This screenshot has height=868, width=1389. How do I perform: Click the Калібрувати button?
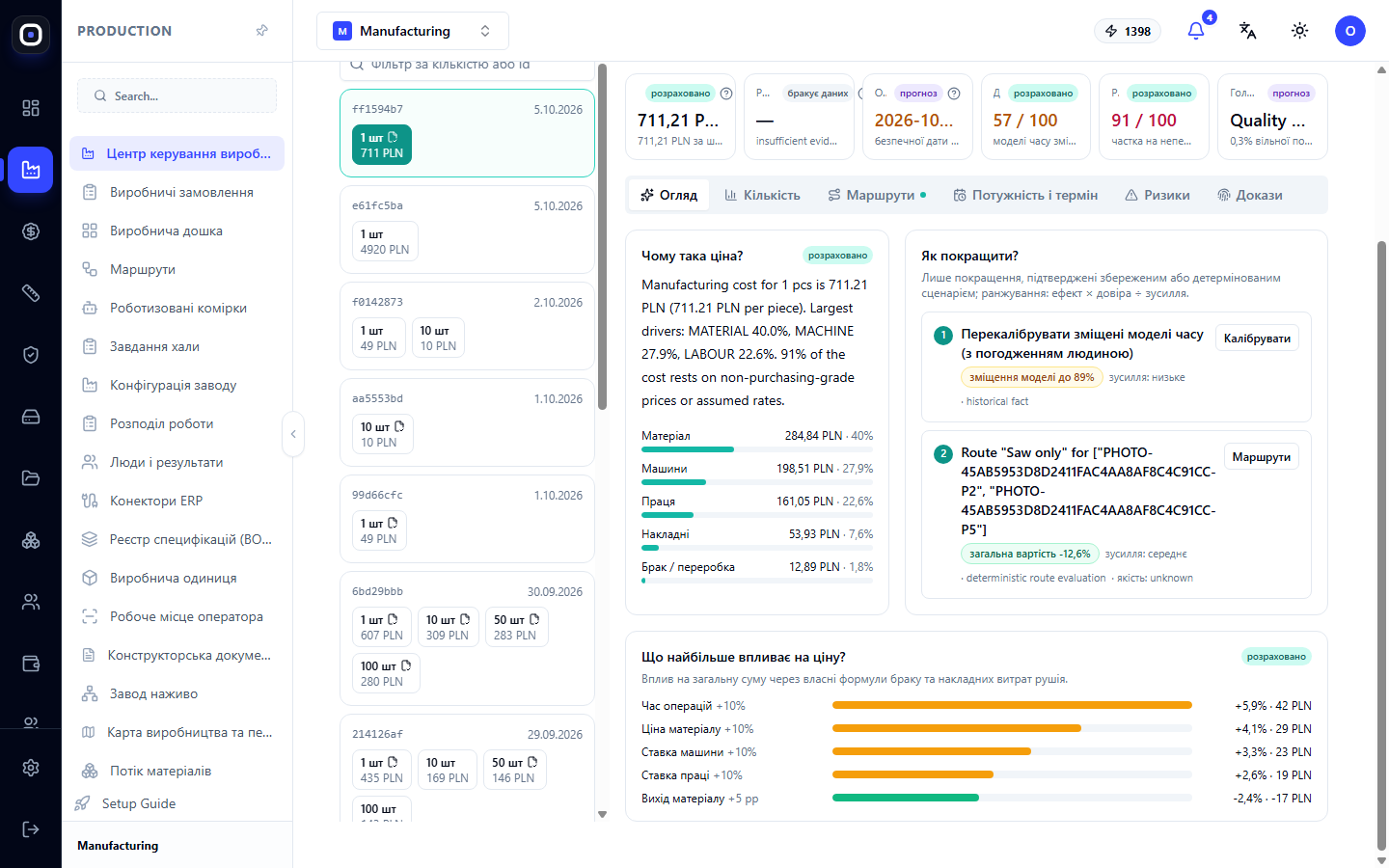1257,339
